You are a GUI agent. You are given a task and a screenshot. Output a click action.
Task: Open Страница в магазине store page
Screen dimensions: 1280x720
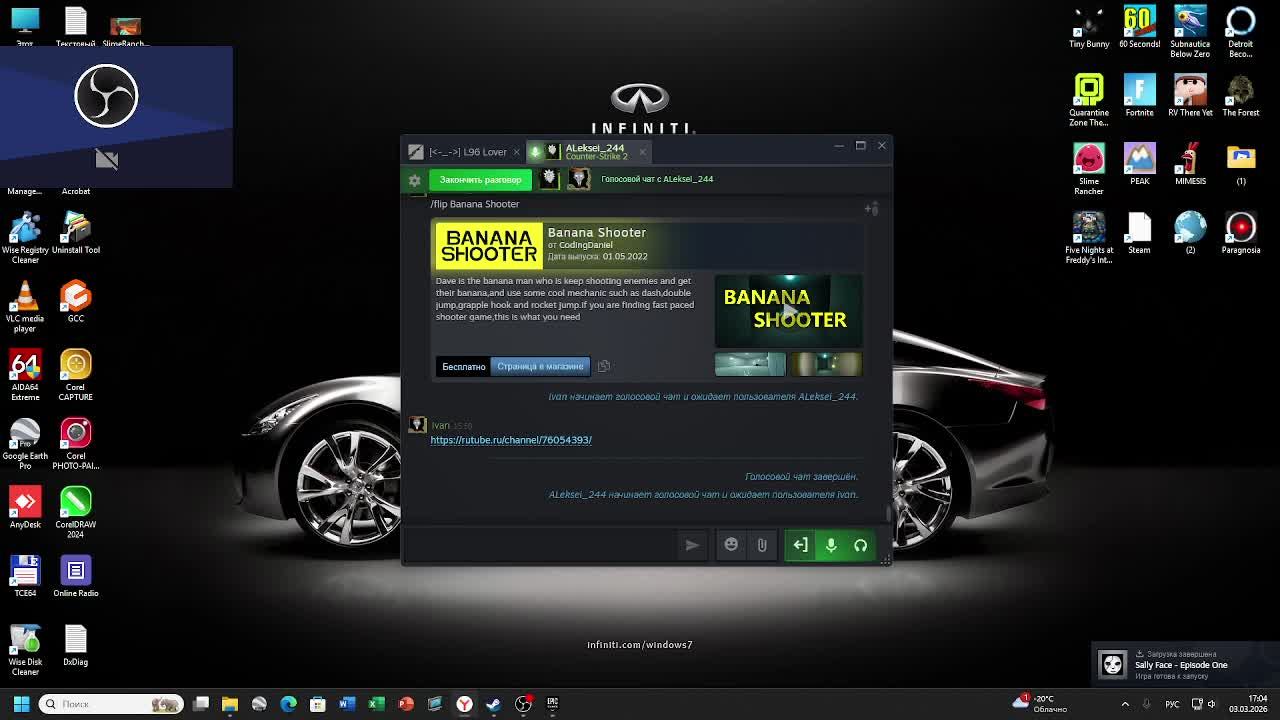540,366
